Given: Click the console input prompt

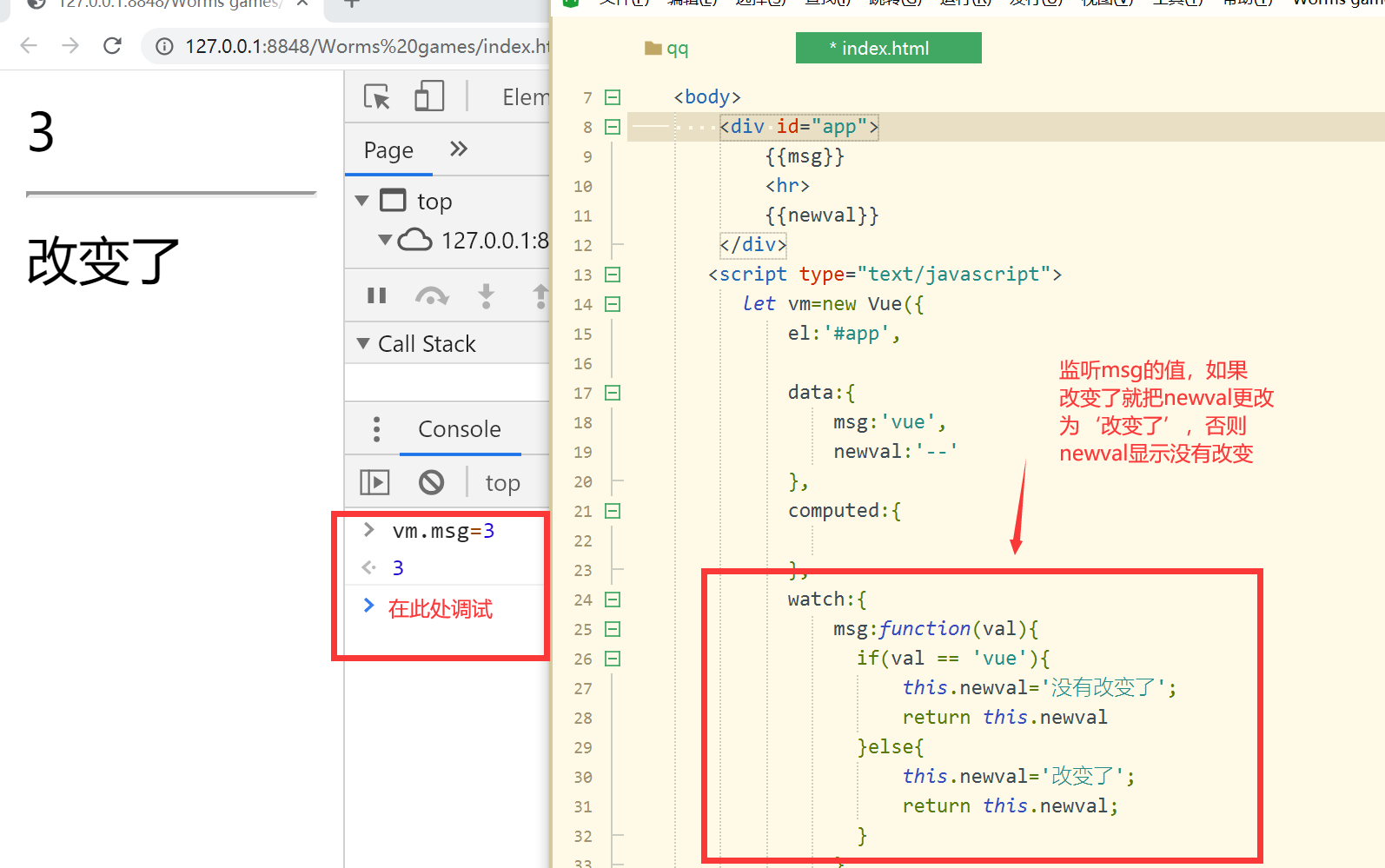Looking at the screenshot, I should point(441,609).
